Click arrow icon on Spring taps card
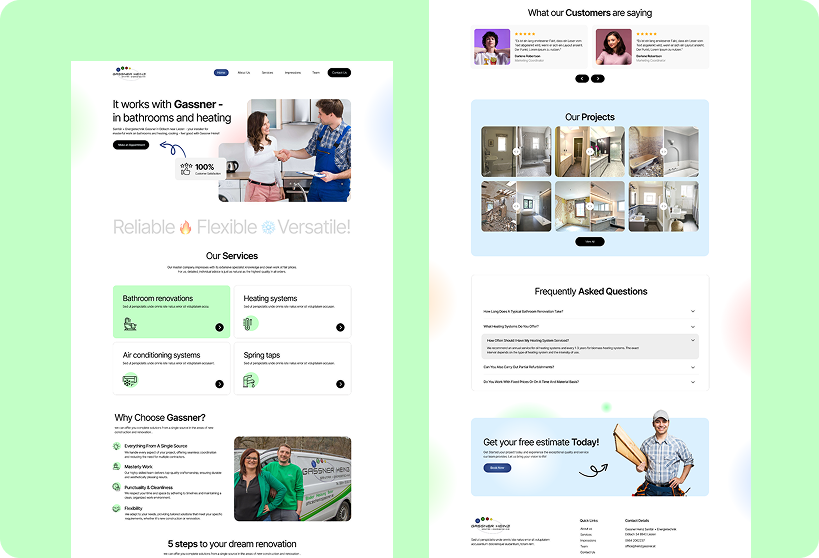819x558 pixels. 340,383
